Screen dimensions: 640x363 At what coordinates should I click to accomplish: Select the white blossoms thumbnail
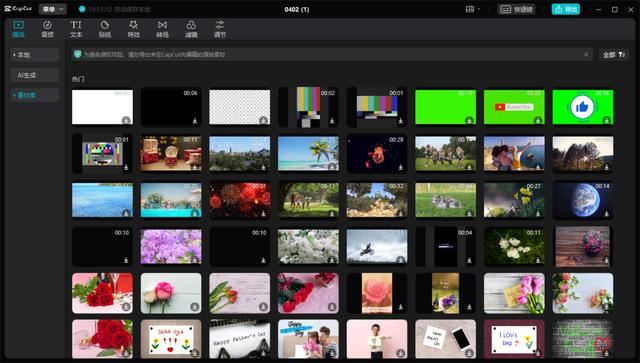[308, 247]
